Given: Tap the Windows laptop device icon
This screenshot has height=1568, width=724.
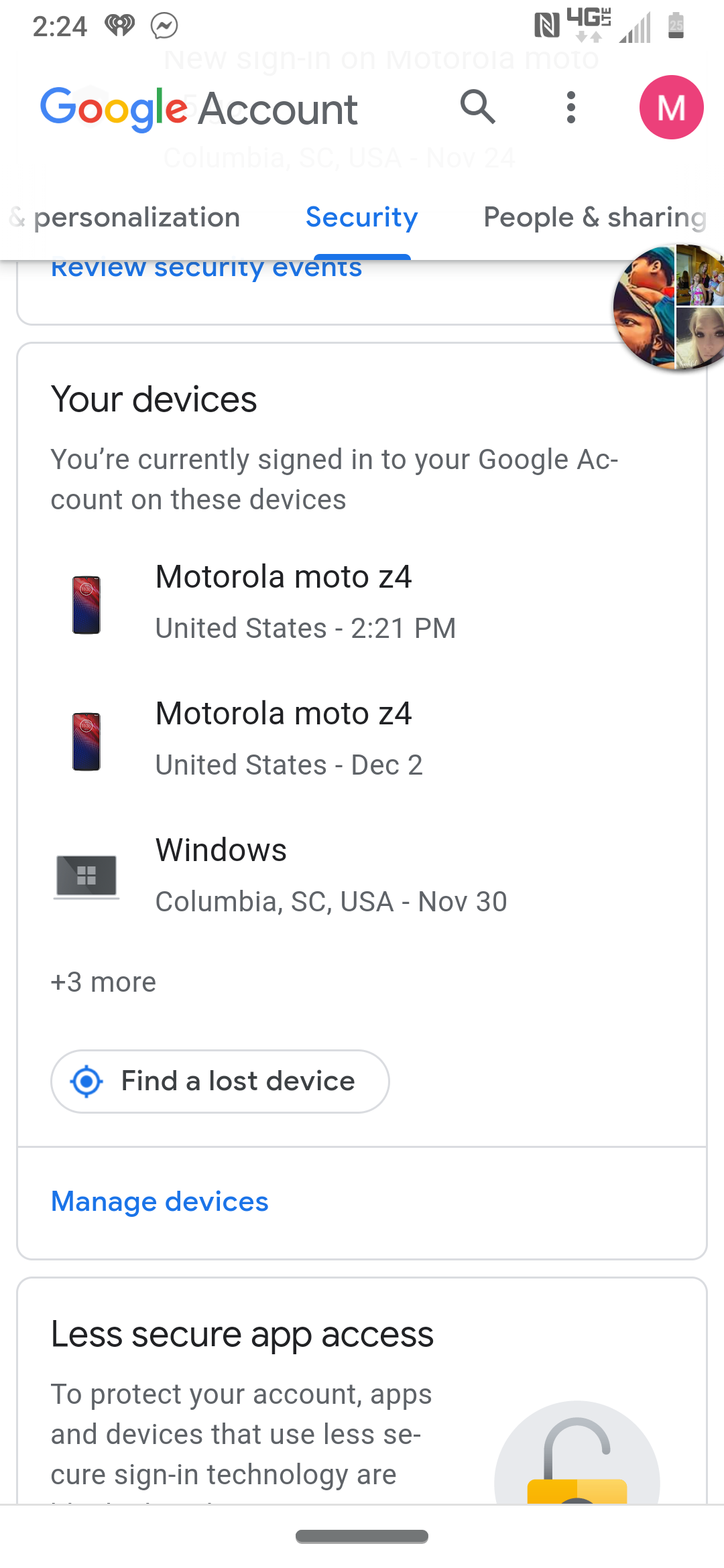Looking at the screenshot, I should point(86,876).
